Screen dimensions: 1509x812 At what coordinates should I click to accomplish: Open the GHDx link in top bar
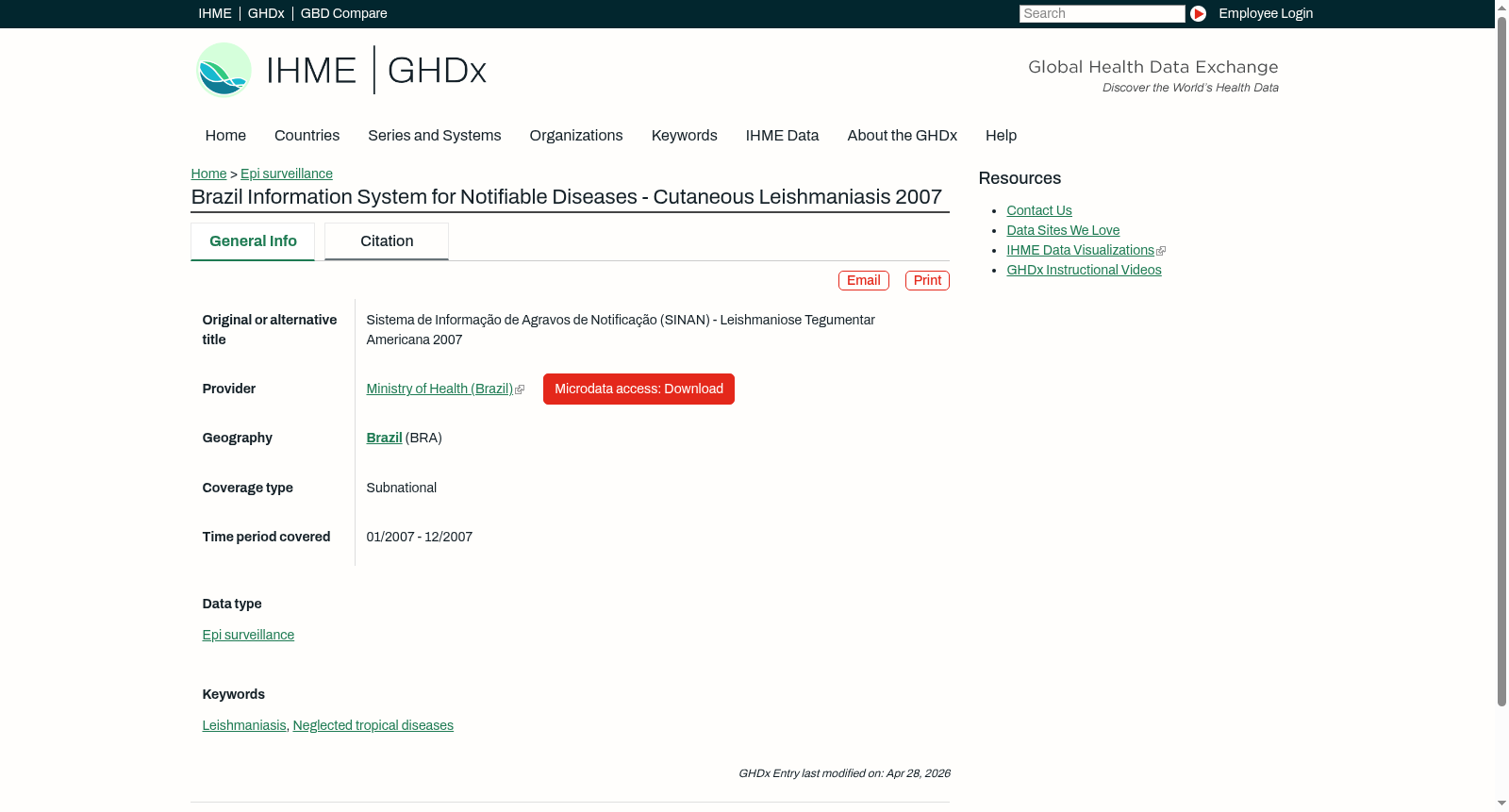(266, 13)
